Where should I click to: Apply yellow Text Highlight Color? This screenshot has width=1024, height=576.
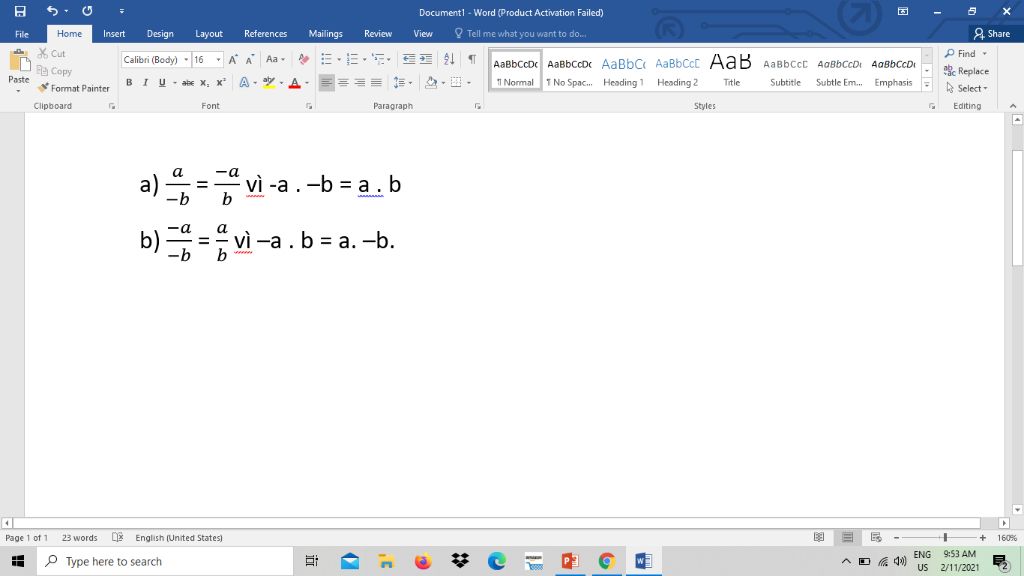[268, 82]
